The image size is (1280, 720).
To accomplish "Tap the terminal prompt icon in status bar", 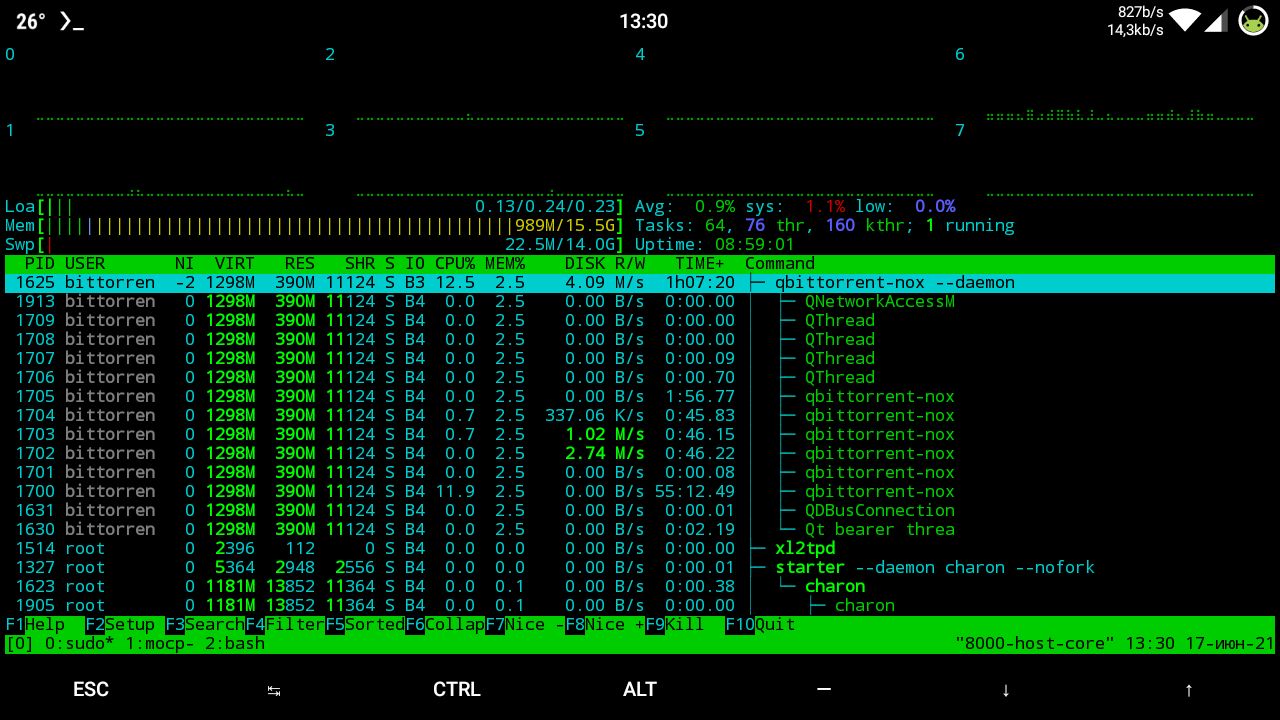I will click(x=71, y=21).
